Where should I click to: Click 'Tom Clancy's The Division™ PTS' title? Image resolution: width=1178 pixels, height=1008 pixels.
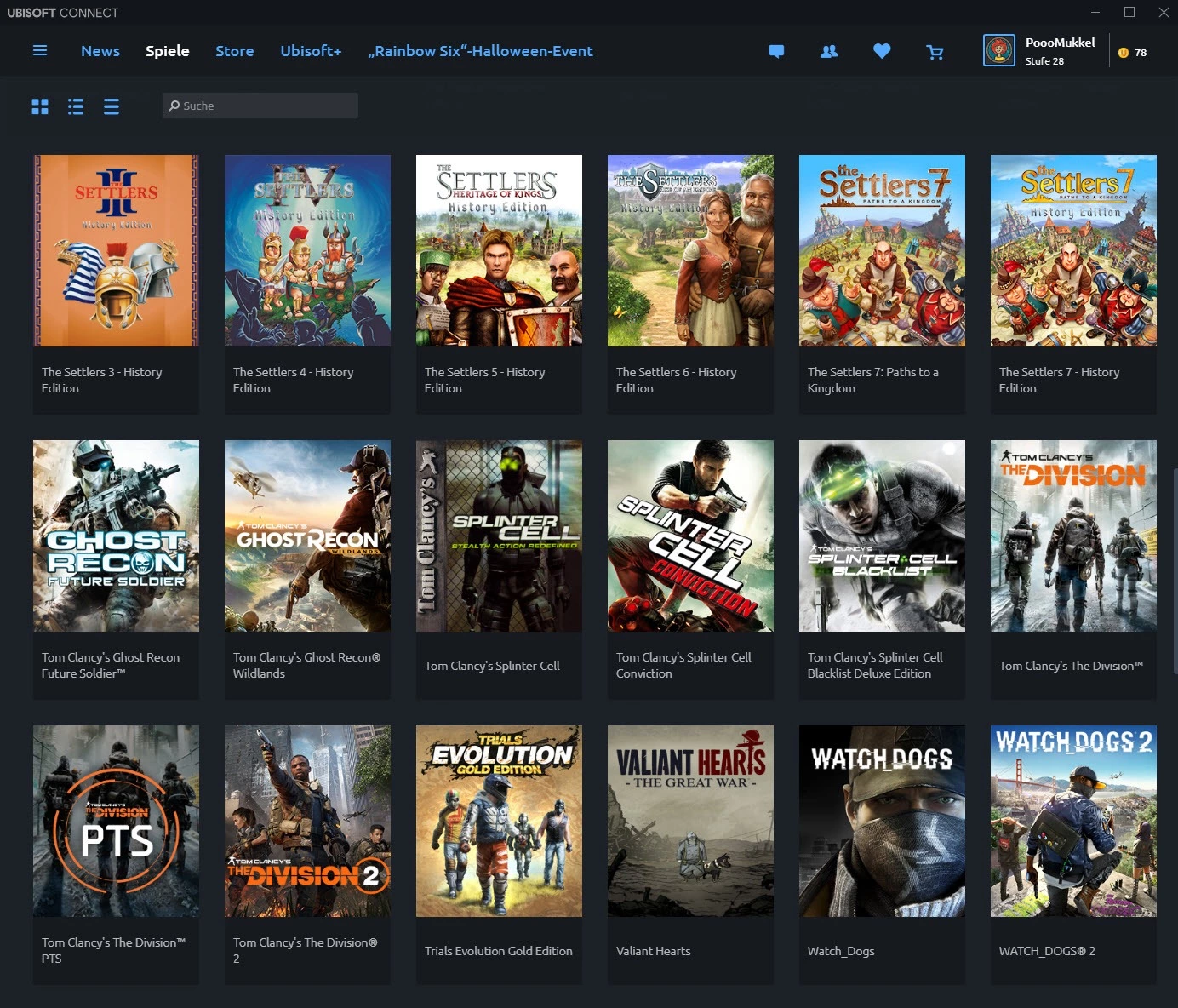(x=114, y=950)
